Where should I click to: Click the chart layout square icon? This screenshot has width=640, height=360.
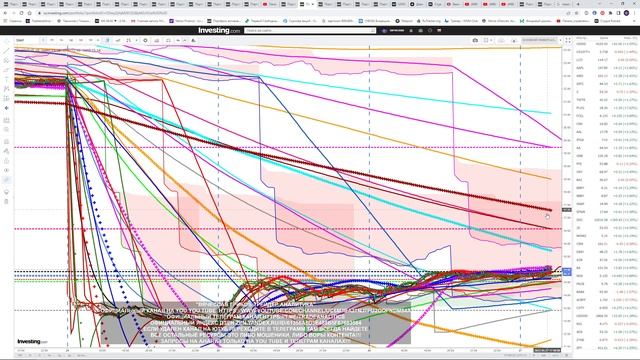[x=486, y=40]
